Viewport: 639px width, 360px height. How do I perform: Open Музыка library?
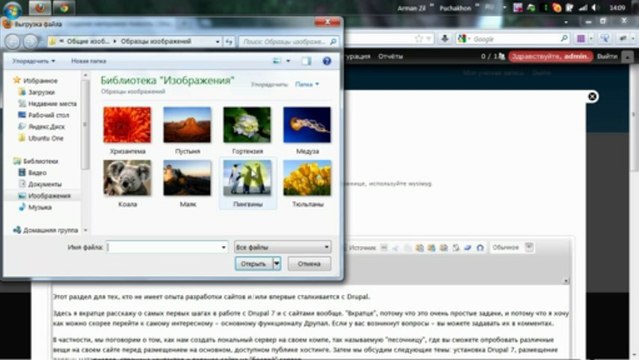click(35, 207)
